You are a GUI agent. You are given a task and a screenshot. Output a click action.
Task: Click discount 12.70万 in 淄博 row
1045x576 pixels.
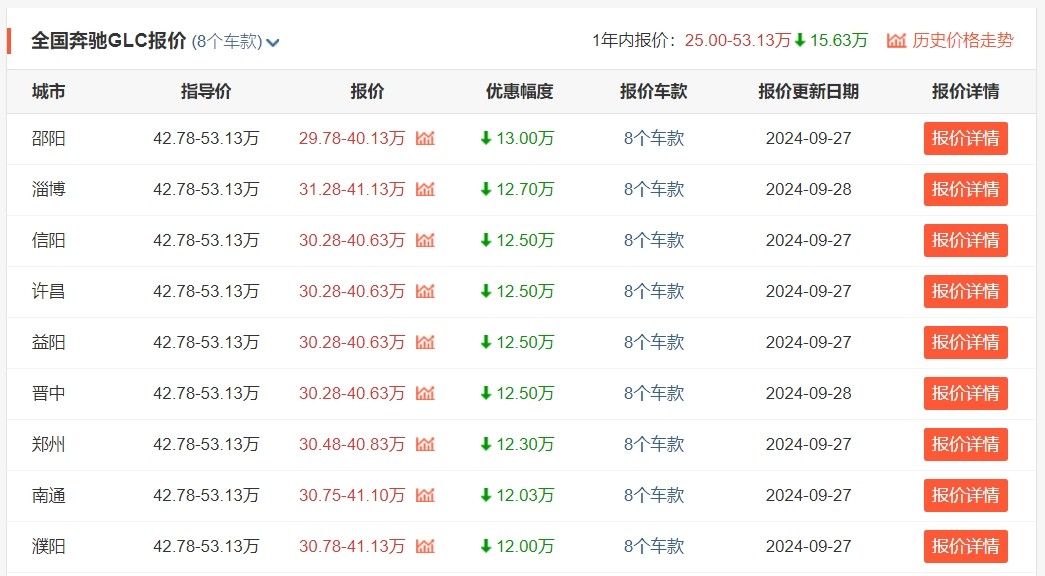pos(524,189)
